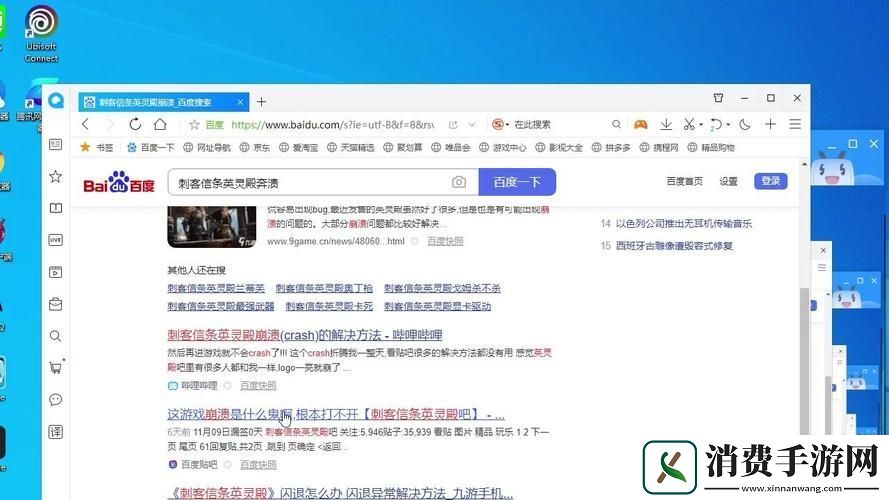The height and width of the screenshot is (500, 889).
Task: Open the sidebar magnifier search icon
Action: click(x=56, y=336)
